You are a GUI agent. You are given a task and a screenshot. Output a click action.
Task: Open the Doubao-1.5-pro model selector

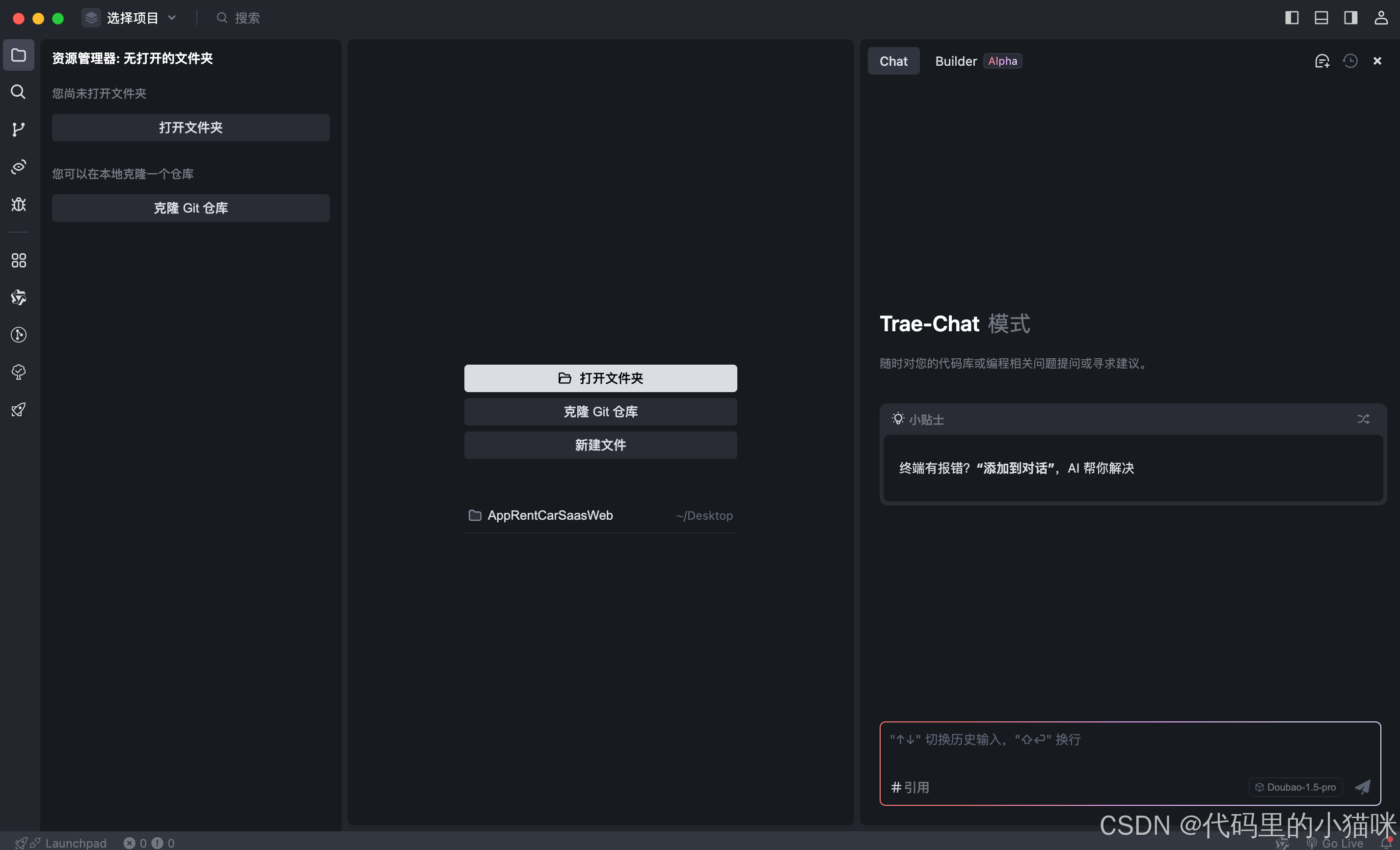(x=1295, y=787)
